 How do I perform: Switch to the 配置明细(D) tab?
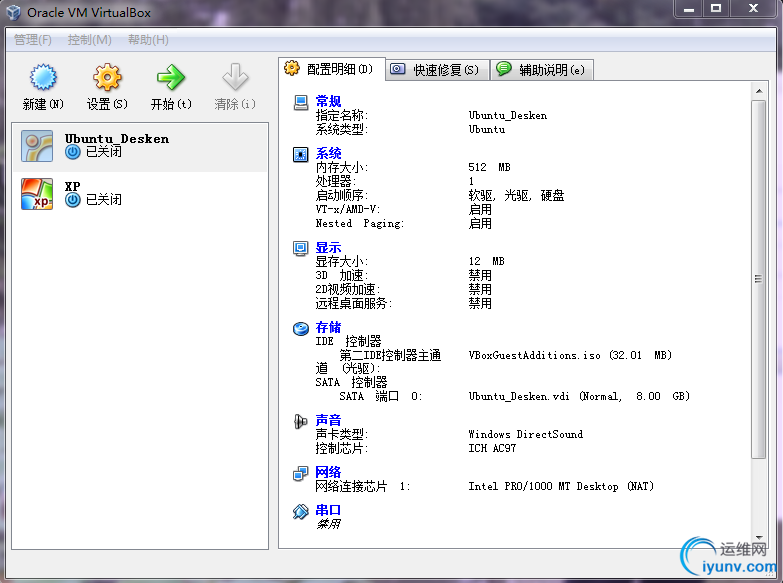coord(332,69)
